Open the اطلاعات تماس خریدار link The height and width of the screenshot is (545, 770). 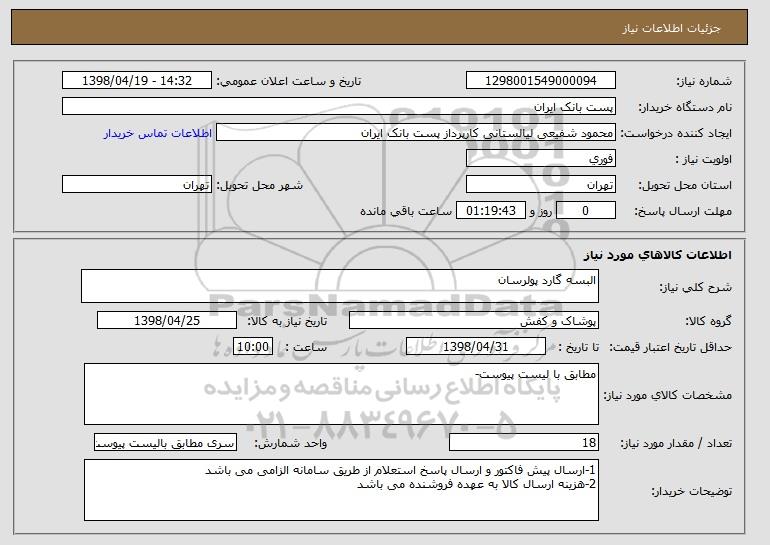[158, 133]
